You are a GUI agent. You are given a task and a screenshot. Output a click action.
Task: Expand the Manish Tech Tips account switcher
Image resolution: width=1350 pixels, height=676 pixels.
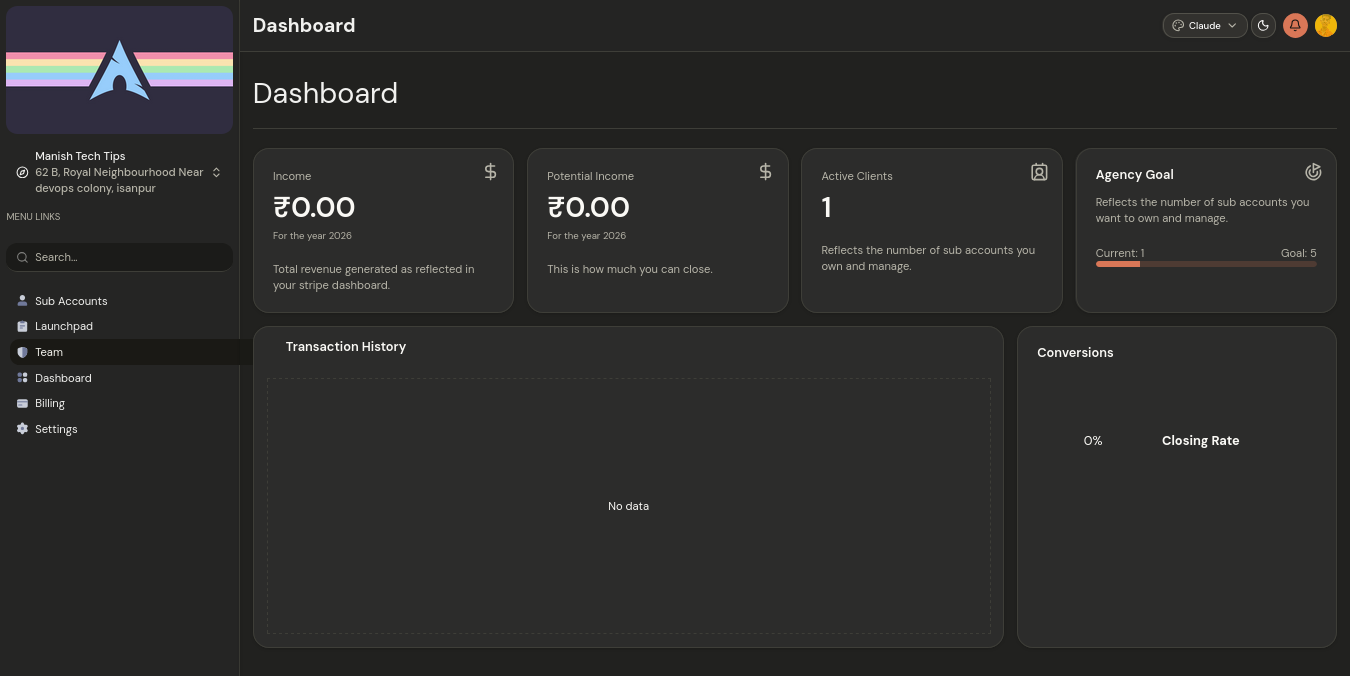tap(120, 172)
